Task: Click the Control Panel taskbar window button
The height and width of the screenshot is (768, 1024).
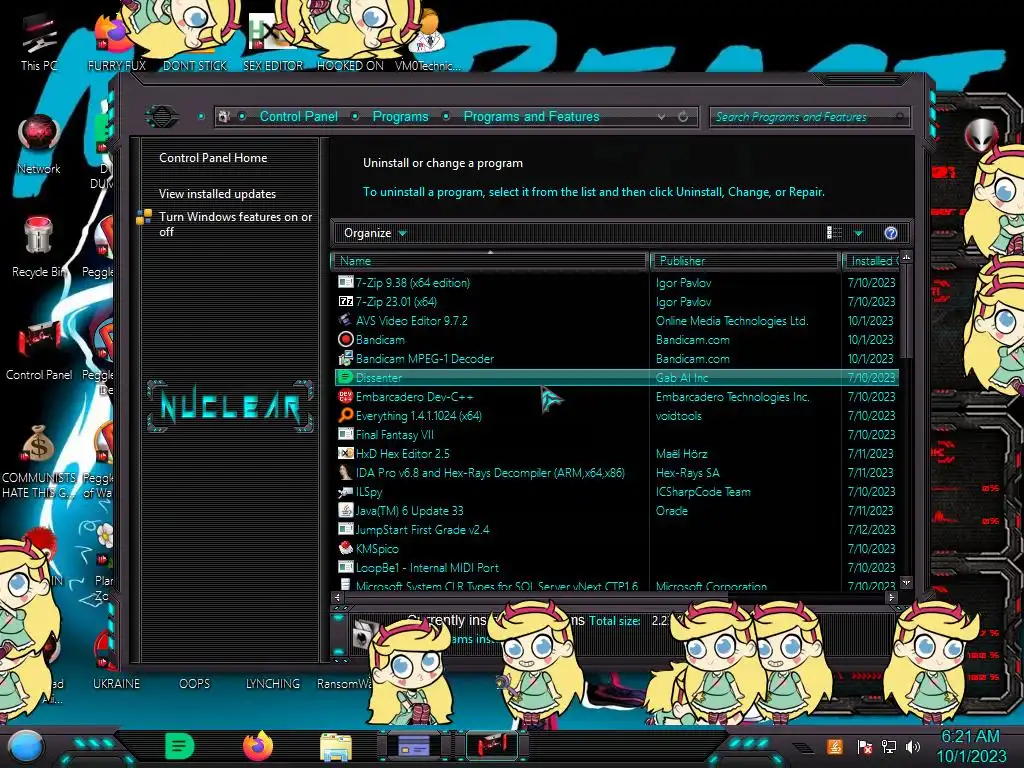Action: click(493, 745)
